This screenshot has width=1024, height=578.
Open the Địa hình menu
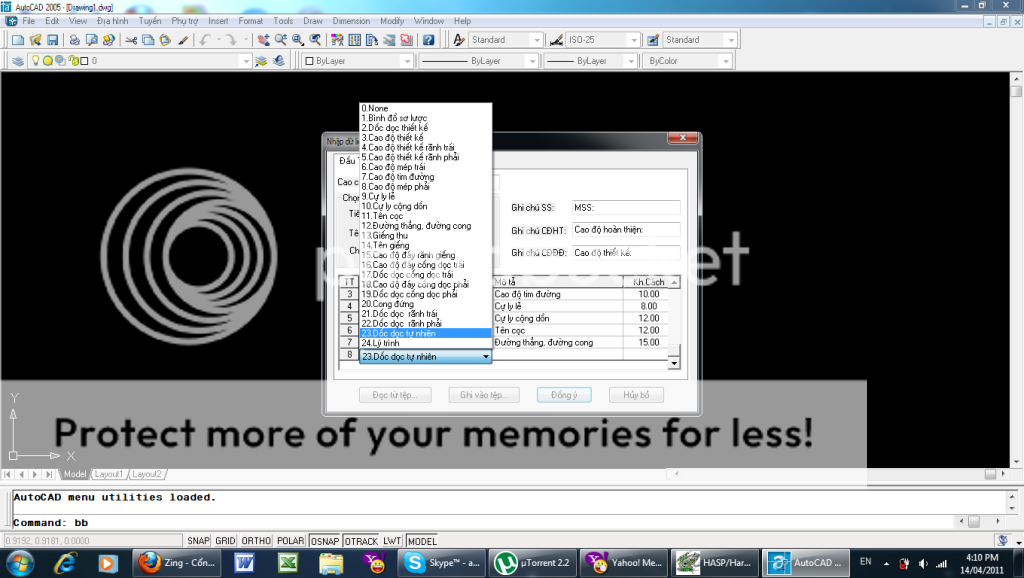coord(112,21)
